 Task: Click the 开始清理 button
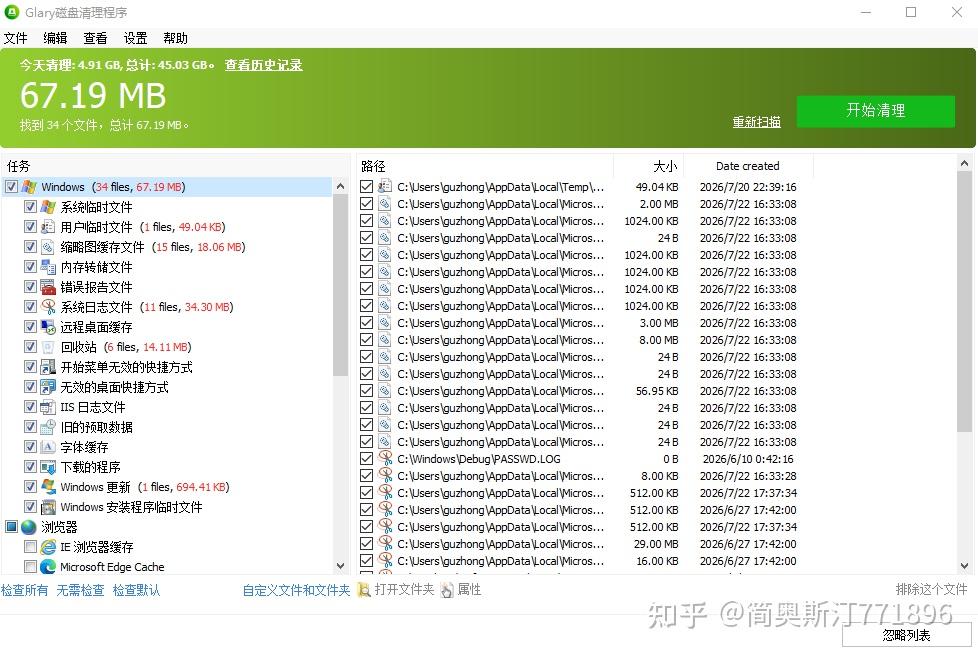click(875, 111)
